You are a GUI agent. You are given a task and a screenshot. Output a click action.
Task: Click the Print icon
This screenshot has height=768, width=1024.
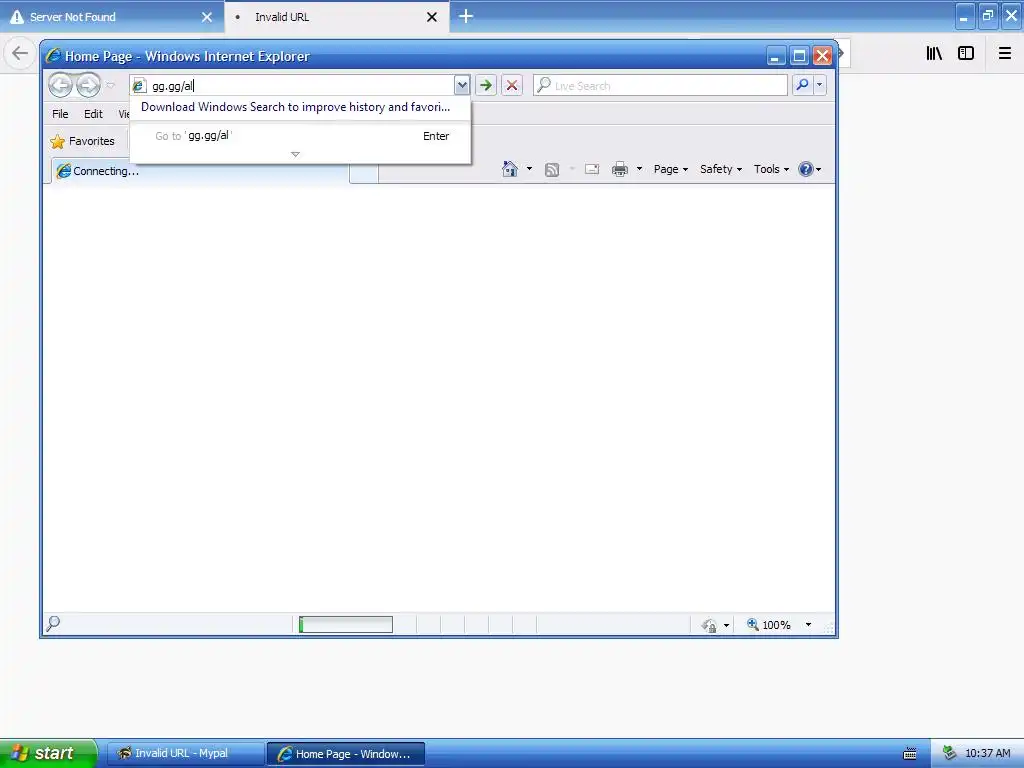click(620, 170)
